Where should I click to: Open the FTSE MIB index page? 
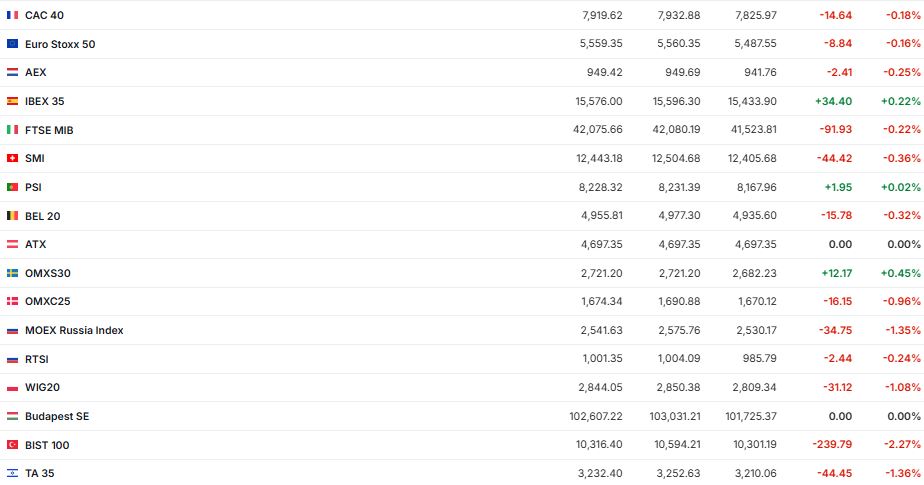pos(49,130)
